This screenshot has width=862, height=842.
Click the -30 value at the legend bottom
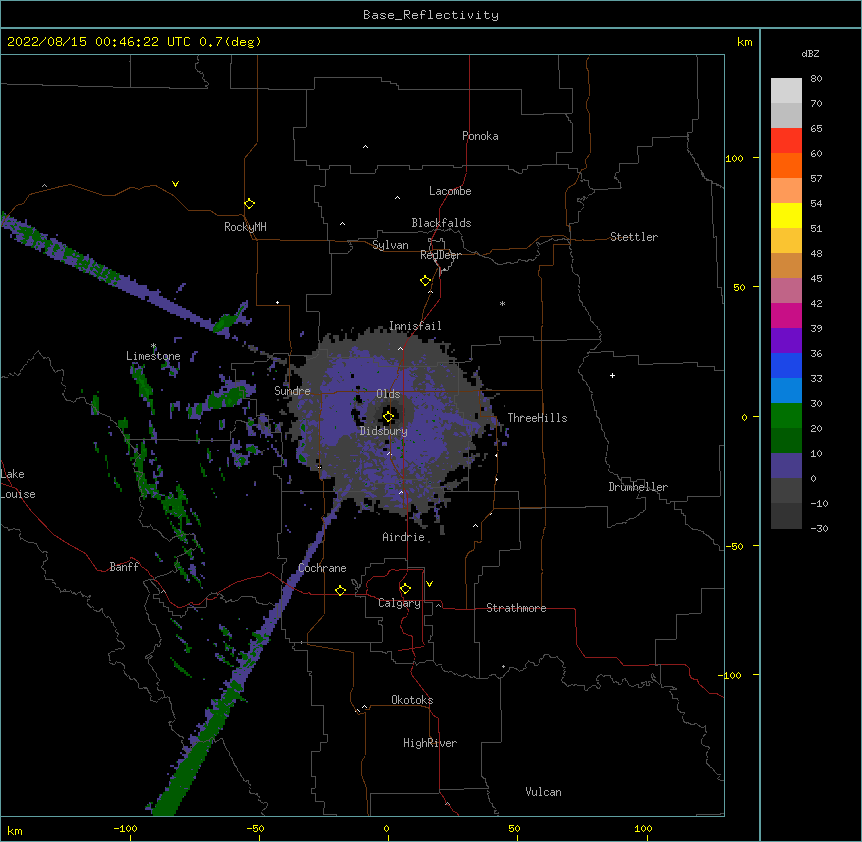(819, 528)
